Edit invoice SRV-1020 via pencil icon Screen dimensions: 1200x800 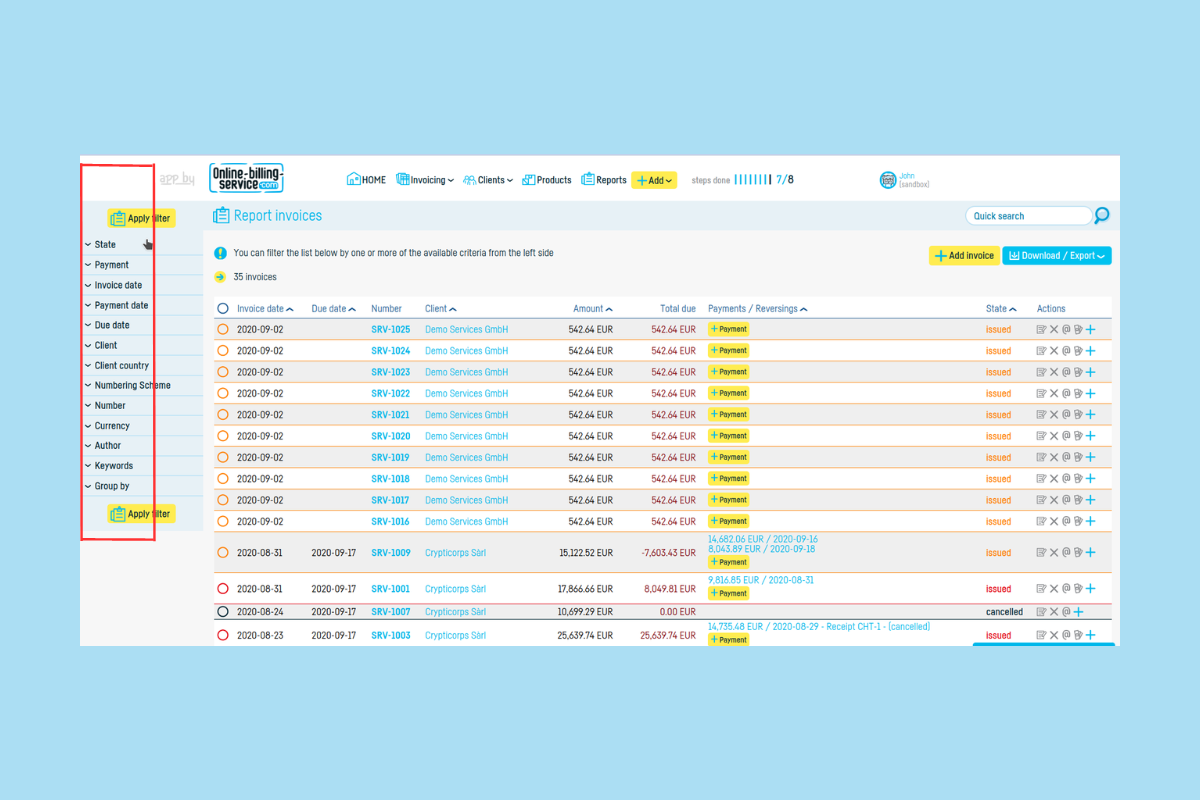(1041, 436)
